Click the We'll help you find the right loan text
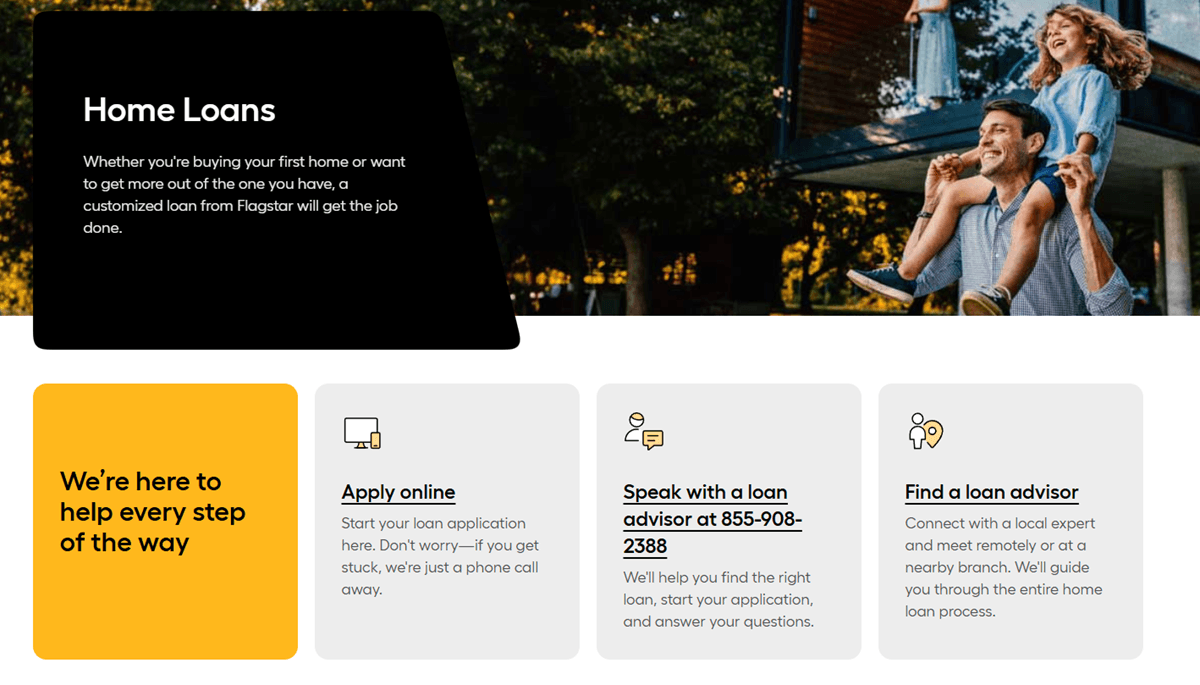1200x685 pixels. pos(718,599)
